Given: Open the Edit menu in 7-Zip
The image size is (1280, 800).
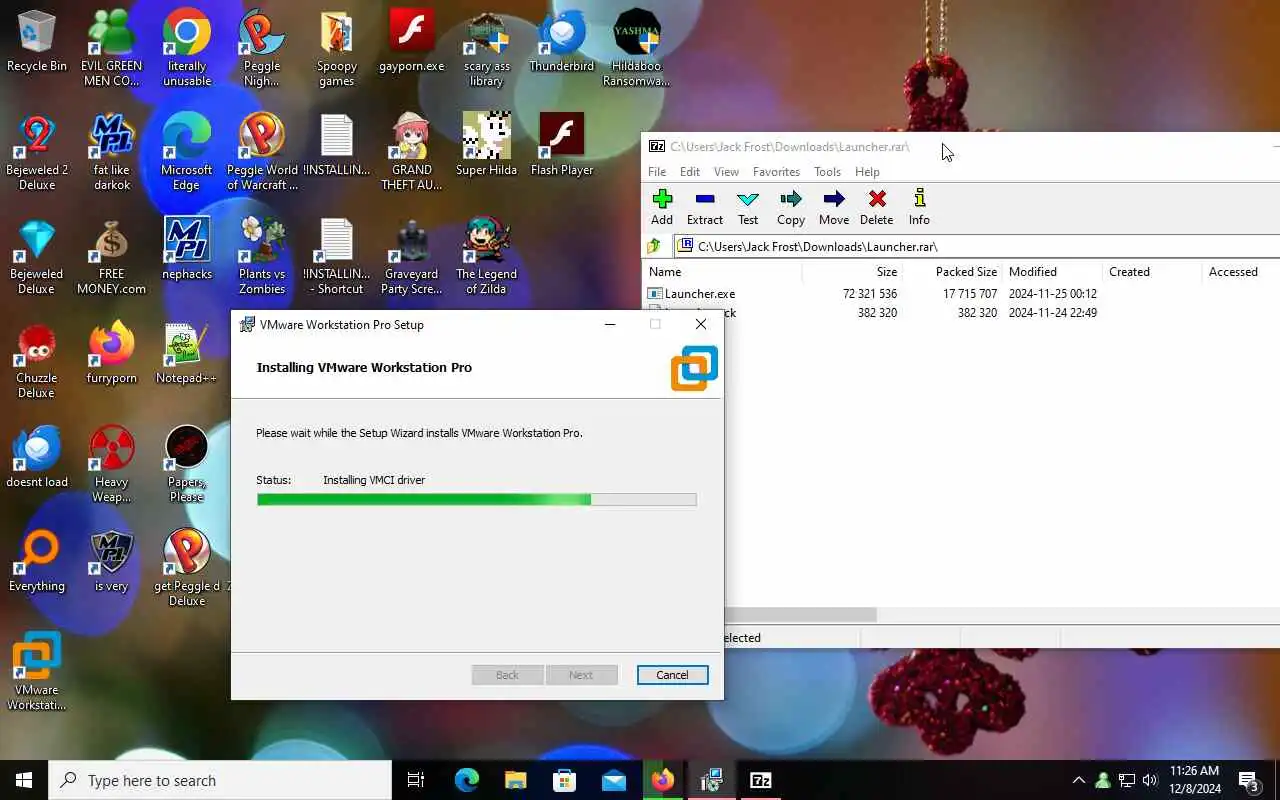Looking at the screenshot, I should click(690, 172).
